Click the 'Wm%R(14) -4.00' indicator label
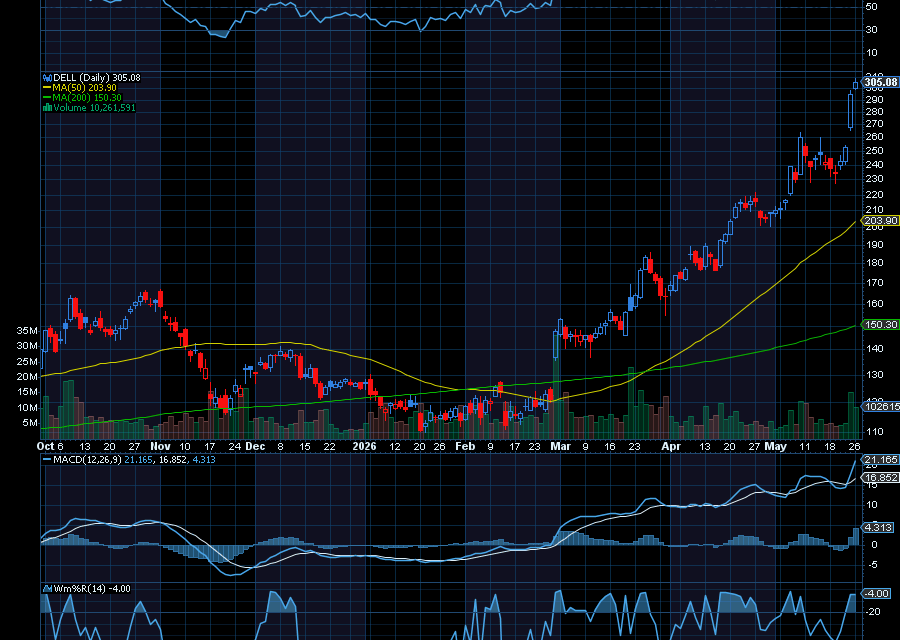900x640 pixels. [x=92, y=588]
